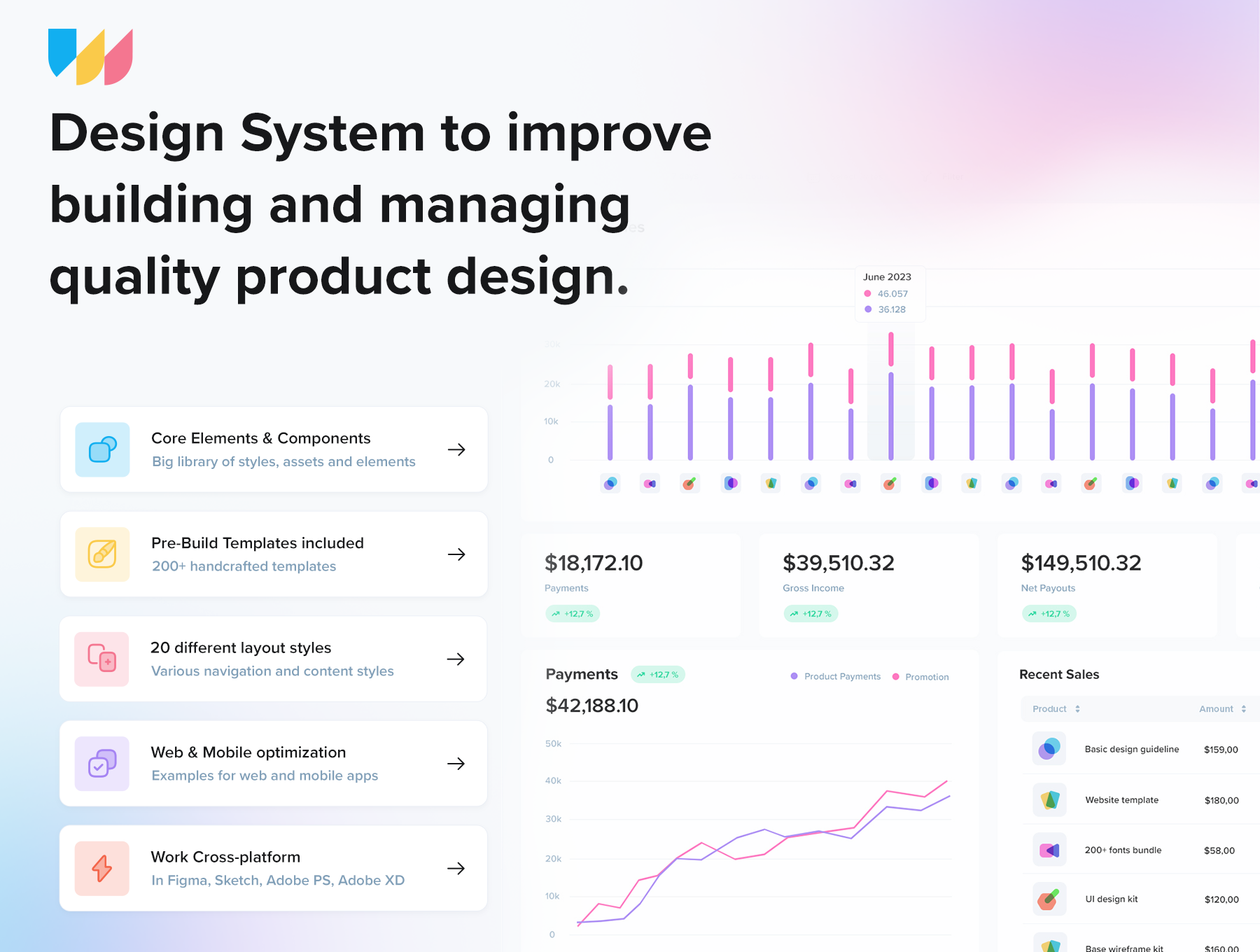The width and height of the screenshot is (1260, 952).
Task: Click the Recent Sales heading
Action: coord(1059,674)
